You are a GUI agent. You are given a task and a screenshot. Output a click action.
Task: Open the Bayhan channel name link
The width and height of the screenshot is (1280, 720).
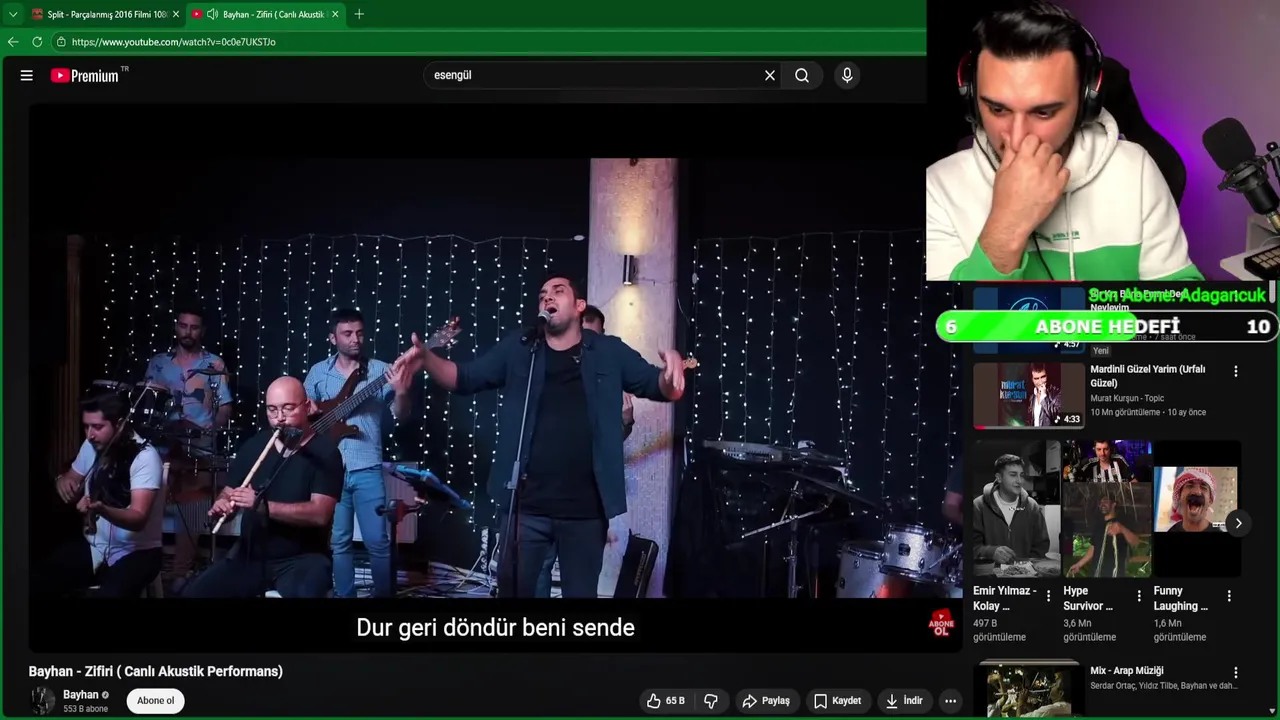pyautogui.click(x=81, y=695)
